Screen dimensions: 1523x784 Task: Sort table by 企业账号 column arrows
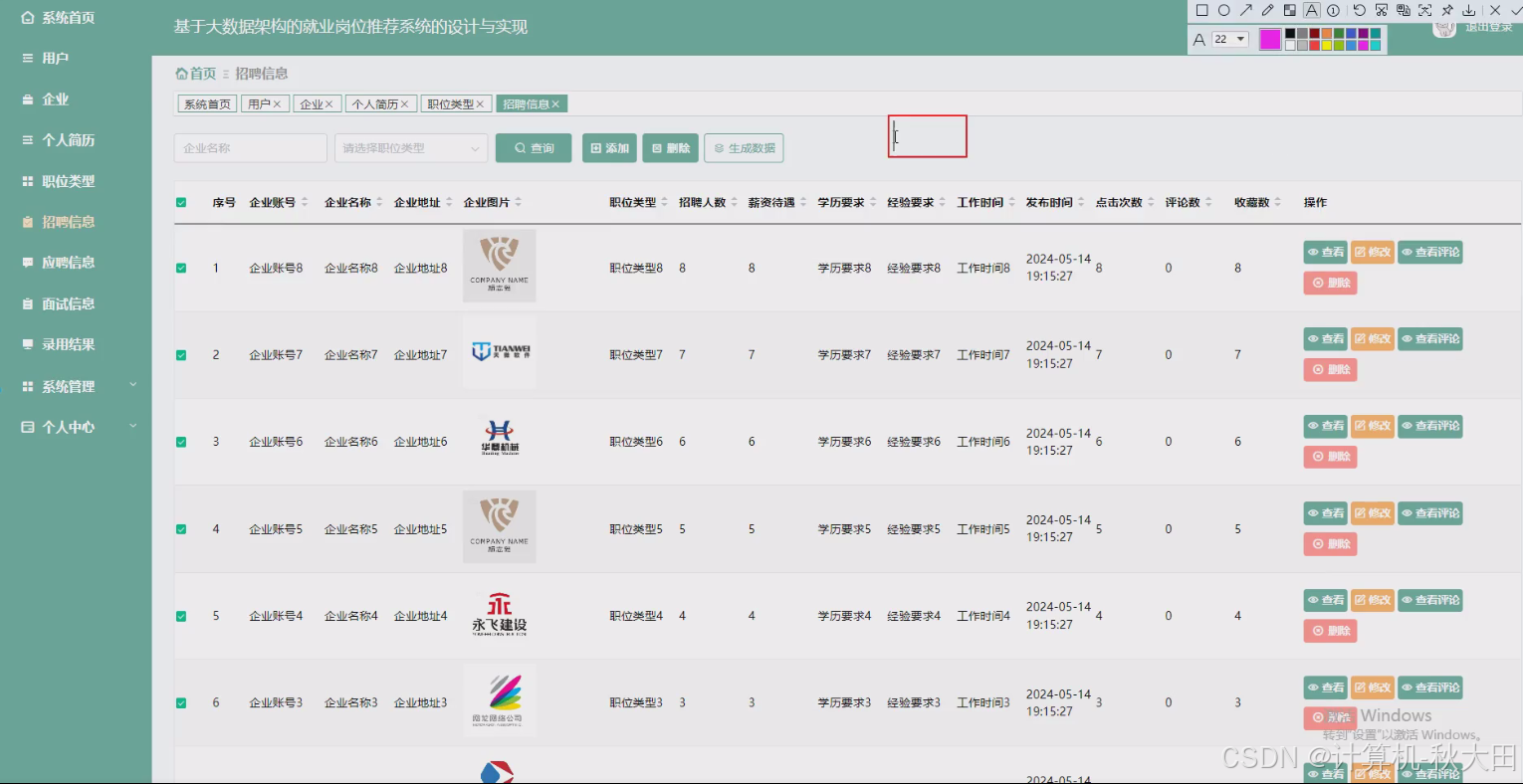pos(305,202)
